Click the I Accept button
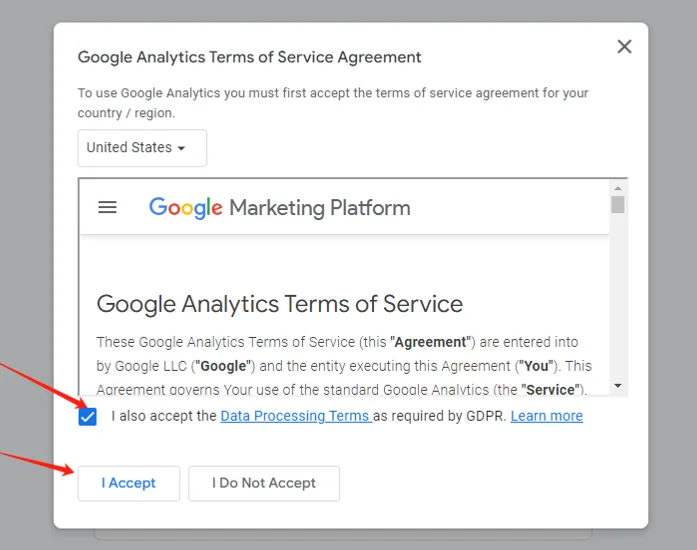 pos(129,483)
